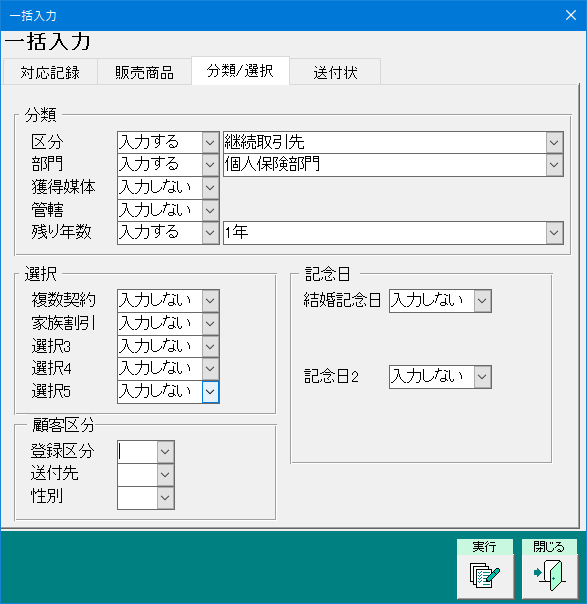Click the 登録区分 input field
The width and height of the screenshot is (587, 604).
(x=138, y=452)
